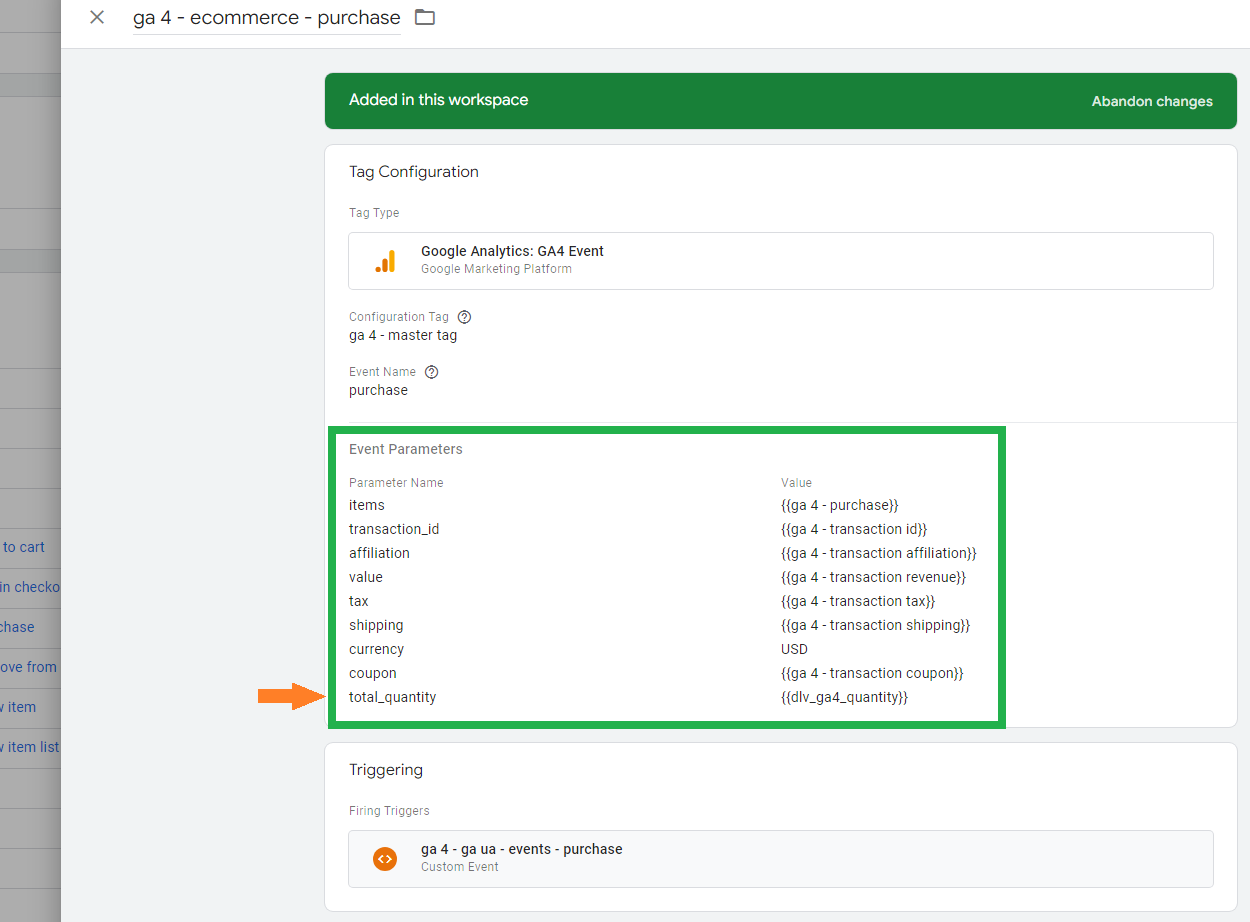Image resolution: width=1250 pixels, height=922 pixels.
Task: Select the Google Analytics: GA4 Event tag type
Action: pyautogui.click(x=781, y=261)
